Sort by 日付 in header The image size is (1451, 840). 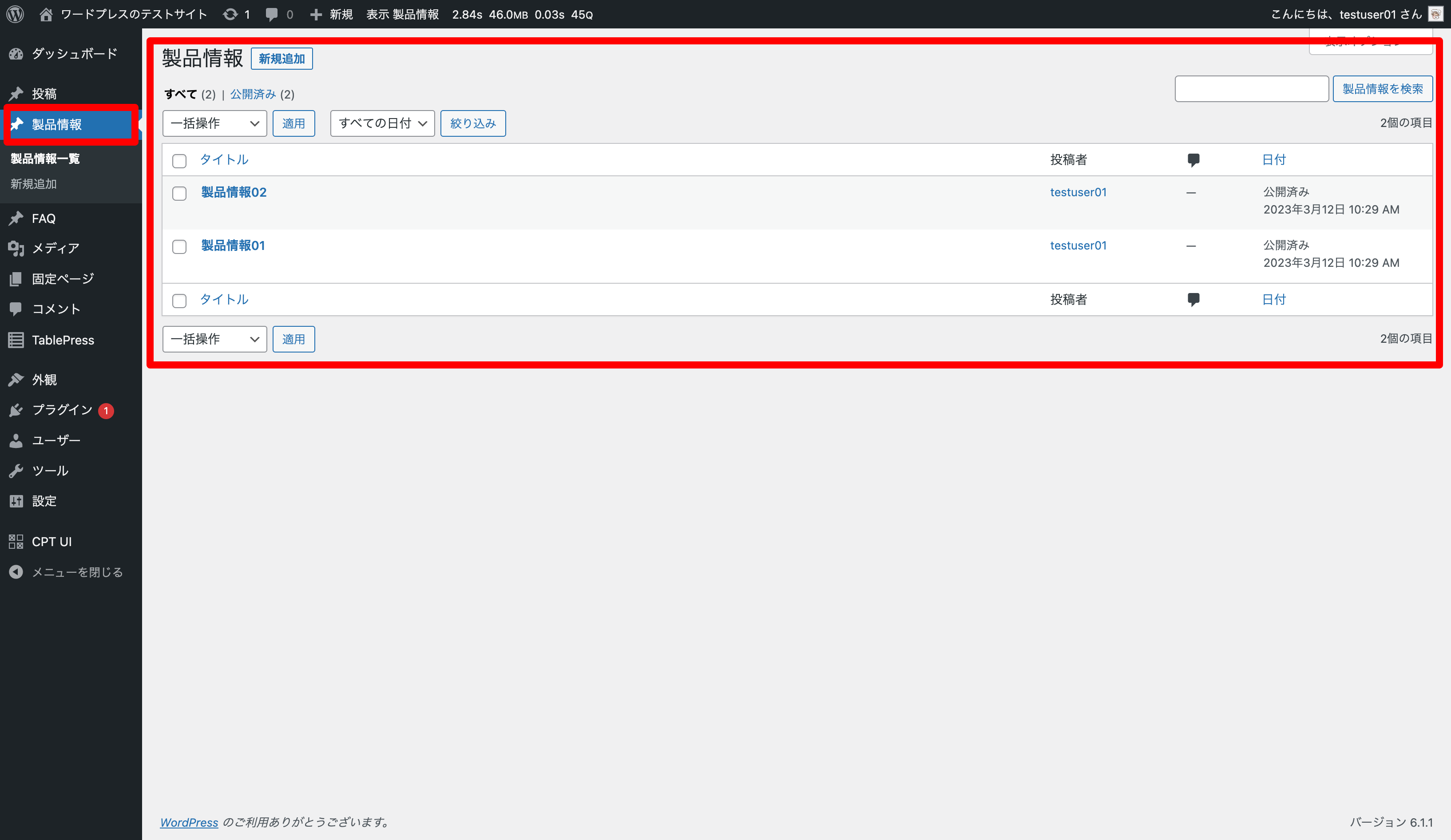tap(1274, 159)
